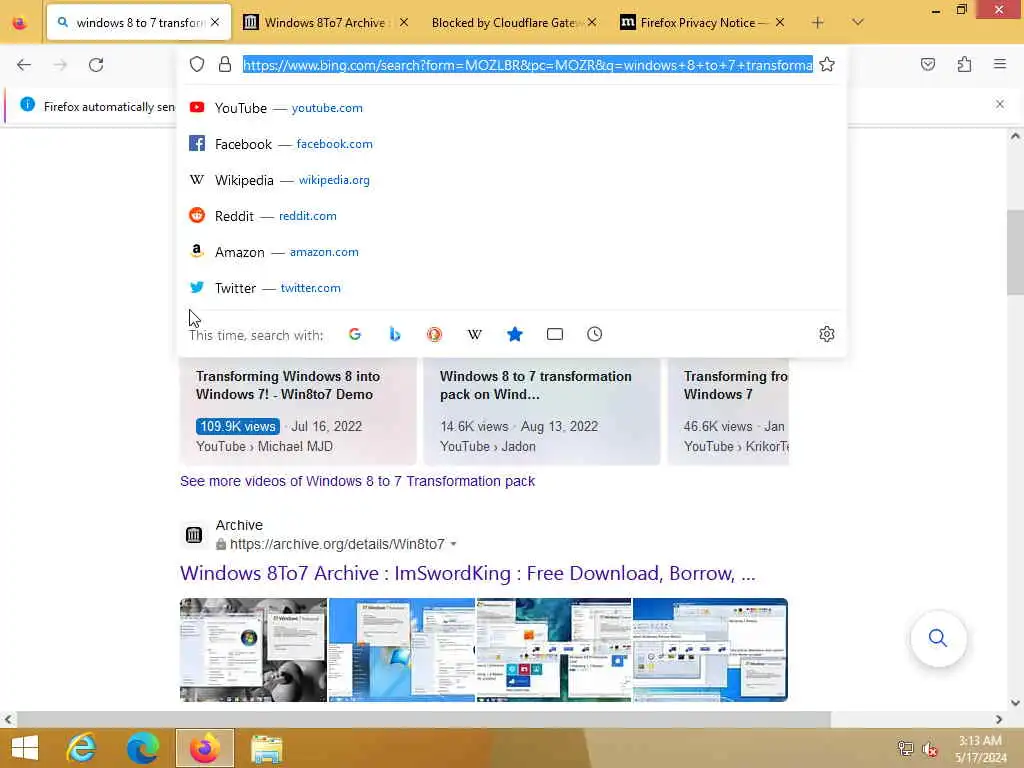This screenshot has width=1024, height=768.
Task: Close the Windows 8To7 Archive tab
Action: click(404, 23)
